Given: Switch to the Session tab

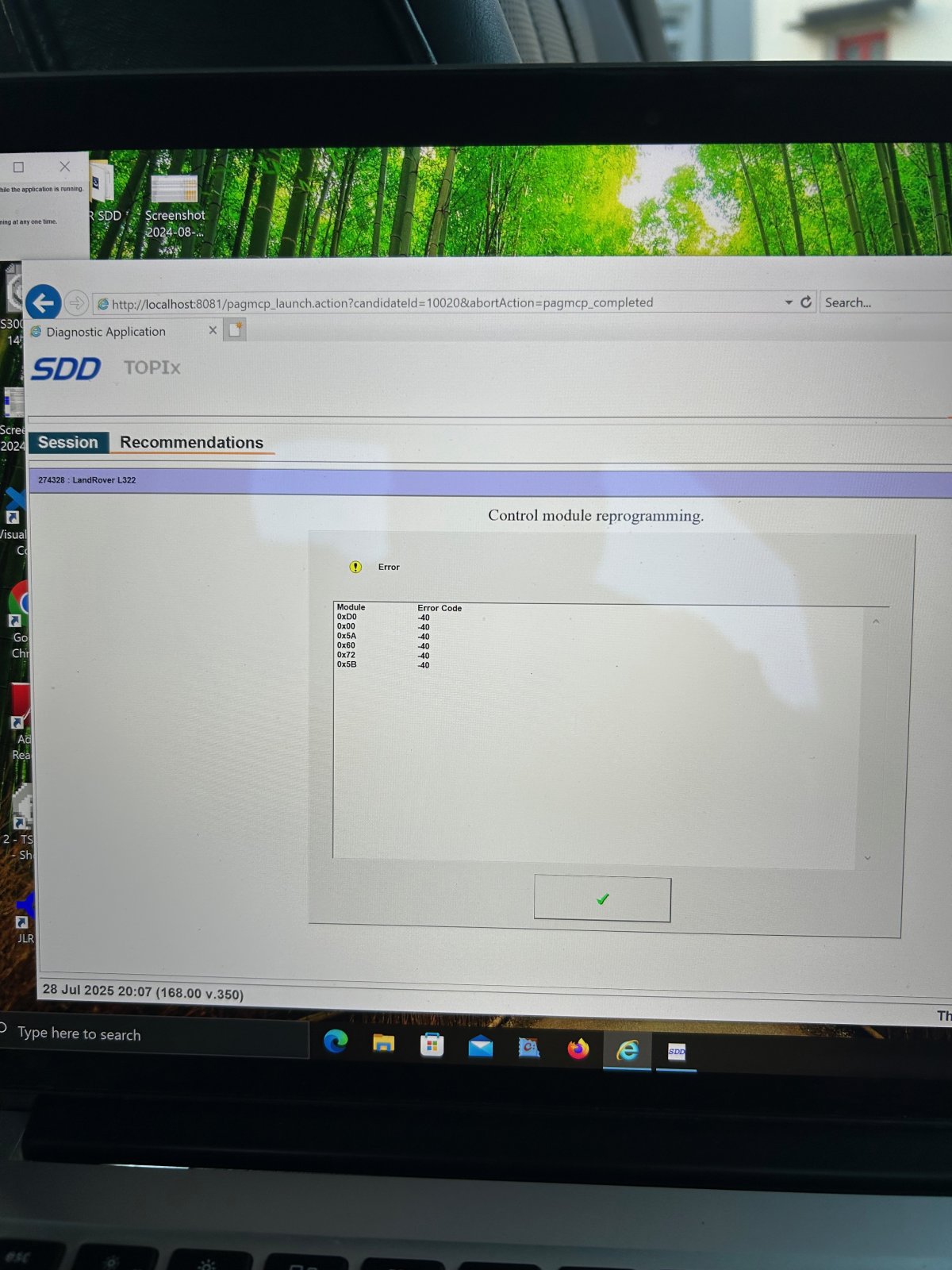Looking at the screenshot, I should [x=68, y=443].
